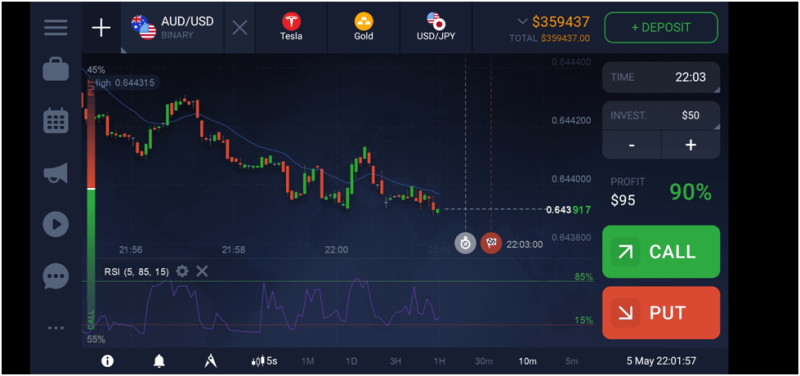Select the 5m chart range
Image resolution: width=800 pixels, height=376 pixels.
[571, 361]
